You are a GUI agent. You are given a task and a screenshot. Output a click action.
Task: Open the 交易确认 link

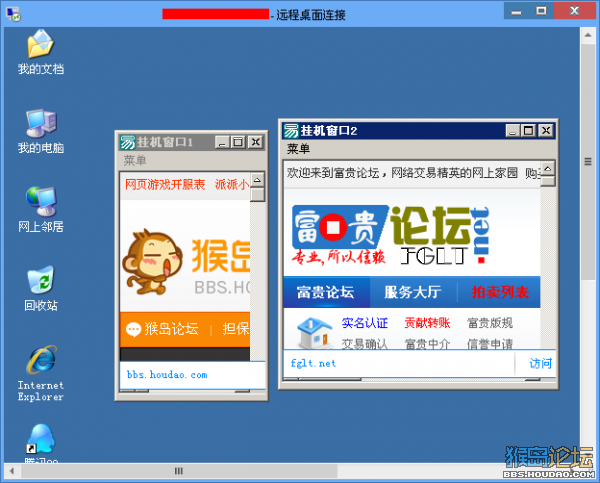365,344
